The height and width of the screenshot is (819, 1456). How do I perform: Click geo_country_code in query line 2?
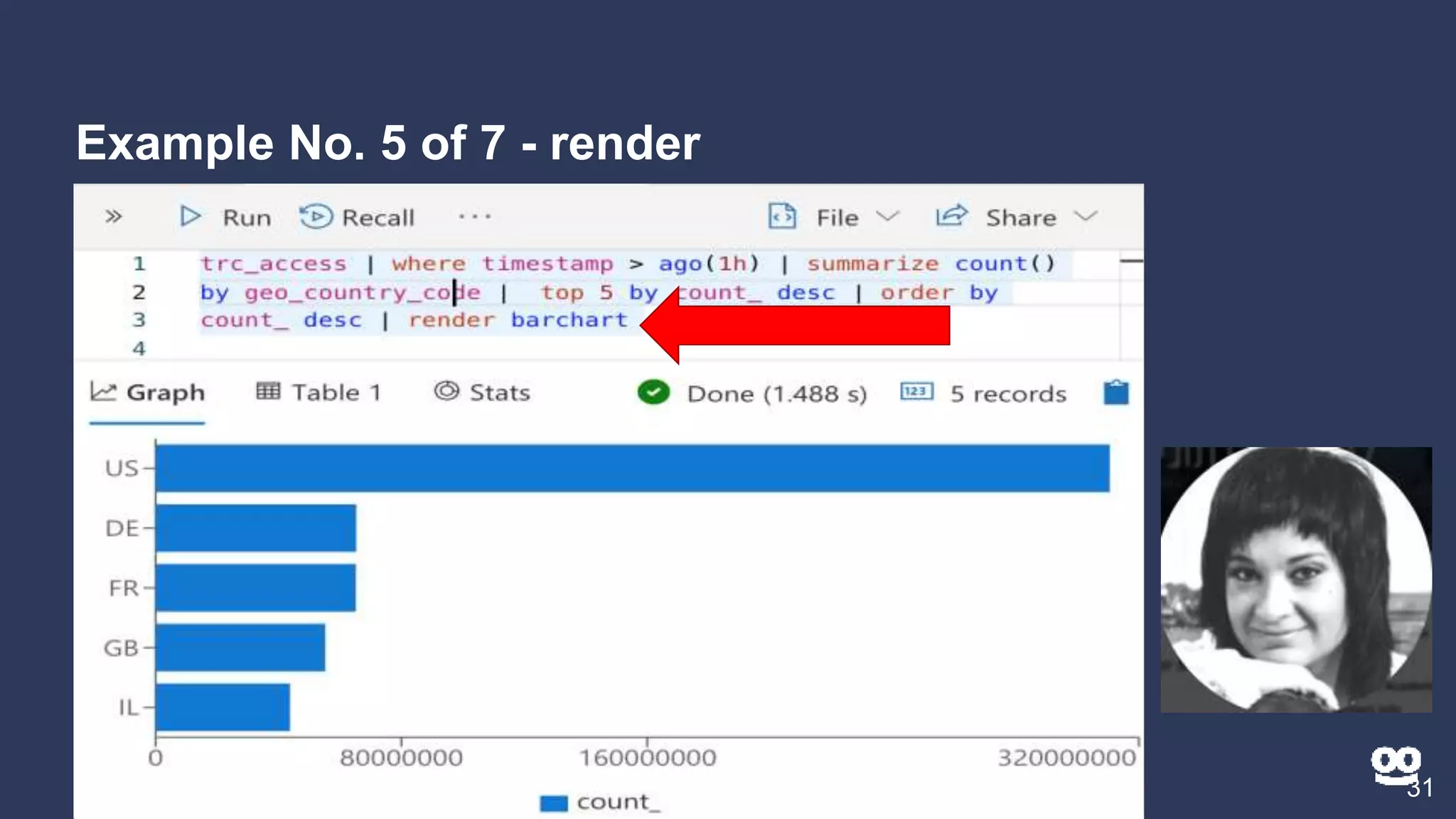tap(363, 293)
